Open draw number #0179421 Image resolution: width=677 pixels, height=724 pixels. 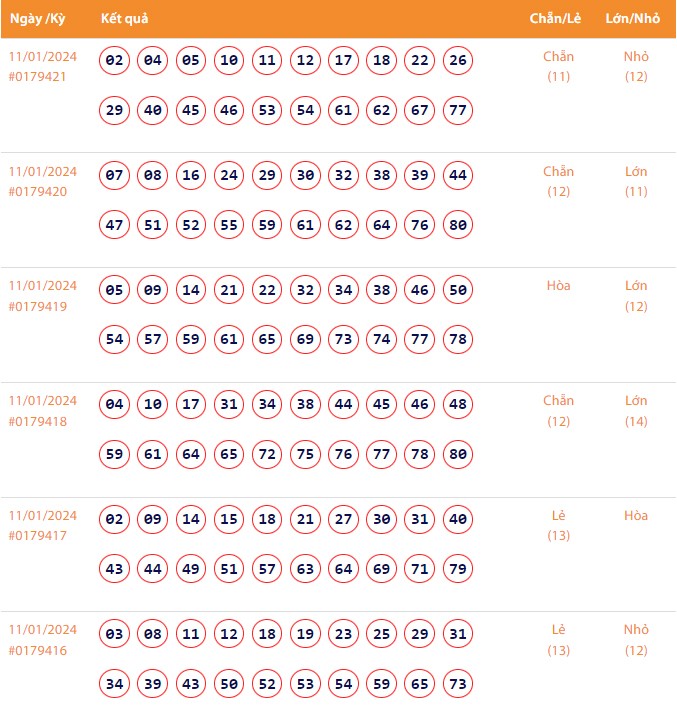pos(38,77)
